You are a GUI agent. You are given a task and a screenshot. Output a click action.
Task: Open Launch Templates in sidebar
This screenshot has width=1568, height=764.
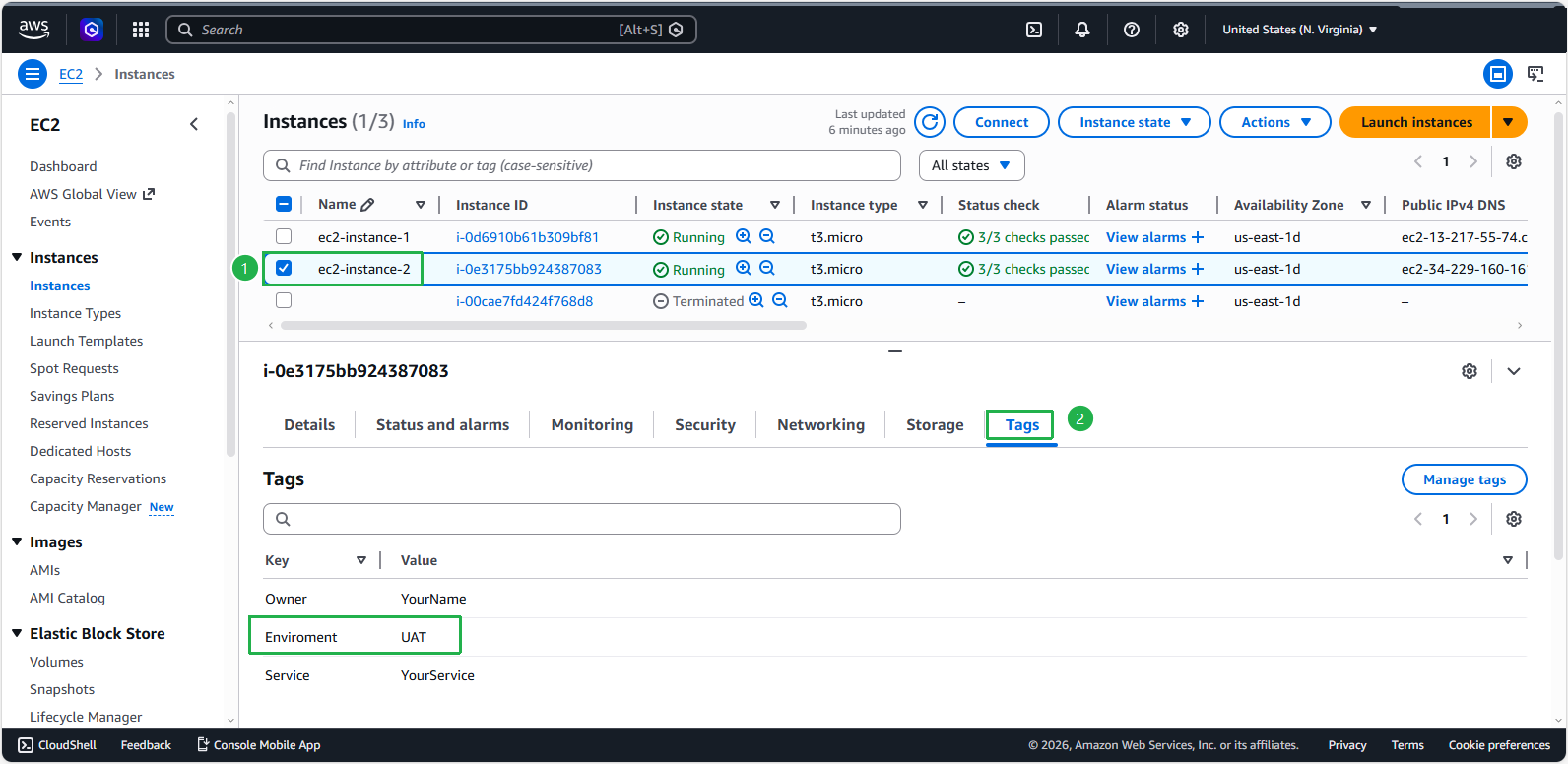tap(86, 341)
